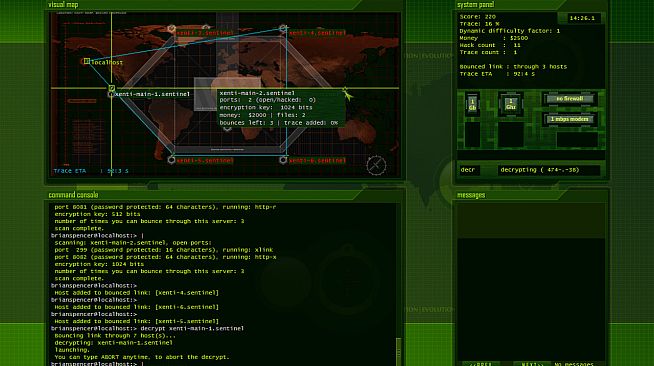Image resolution: width=654 pixels, height=366 pixels.
Task: Click the 'xenti-main-1.sentinel' map label
Action: click(152, 94)
